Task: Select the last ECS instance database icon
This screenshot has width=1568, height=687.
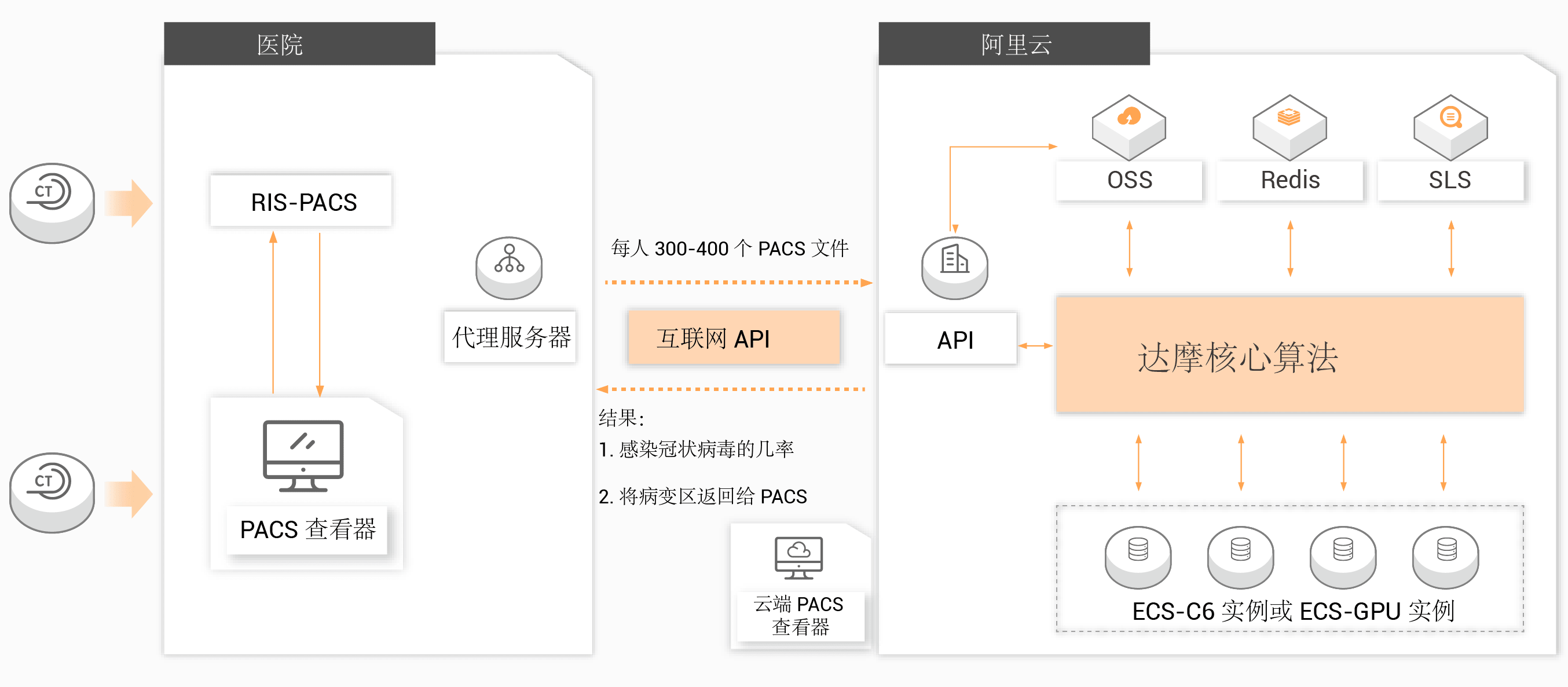Action: pos(1446,556)
